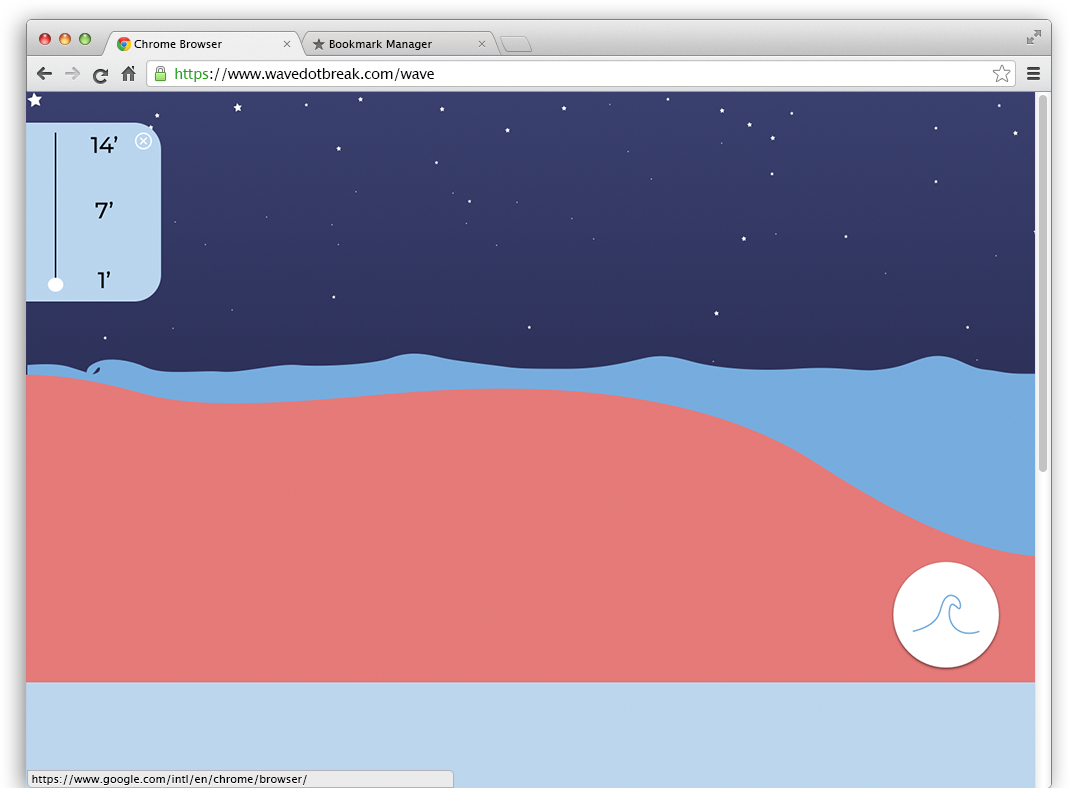Screen dimensions: 1070x788
Task: Click the green zoom window button
Action: (85, 39)
